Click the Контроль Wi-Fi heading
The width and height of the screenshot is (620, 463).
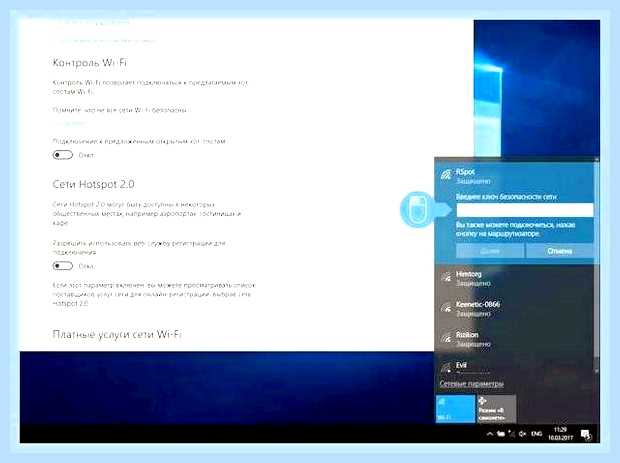pyautogui.click(x=90, y=62)
